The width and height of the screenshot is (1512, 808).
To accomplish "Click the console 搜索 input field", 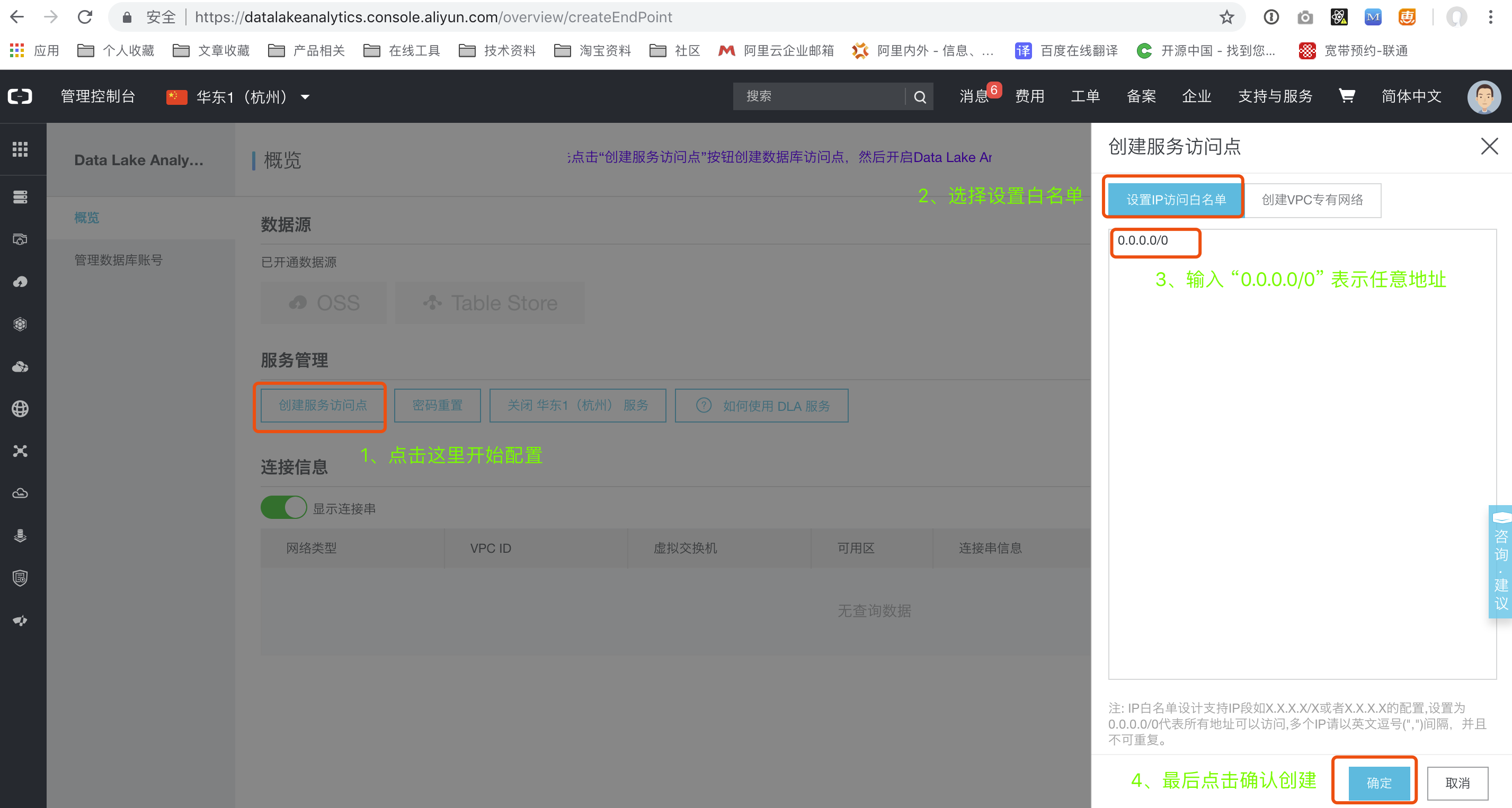I will 820,96.
